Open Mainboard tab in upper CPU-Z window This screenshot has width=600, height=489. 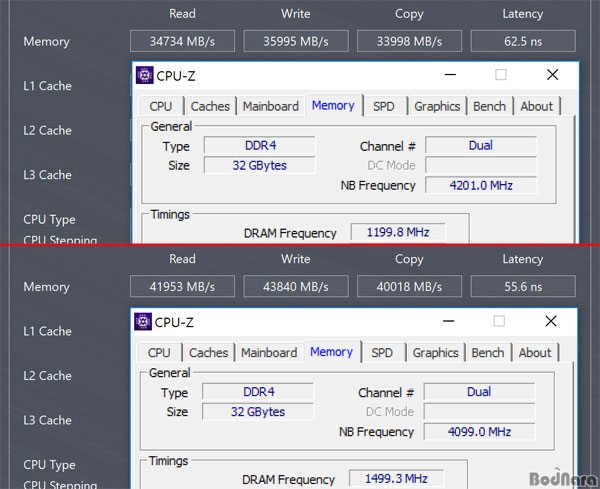[x=271, y=106]
